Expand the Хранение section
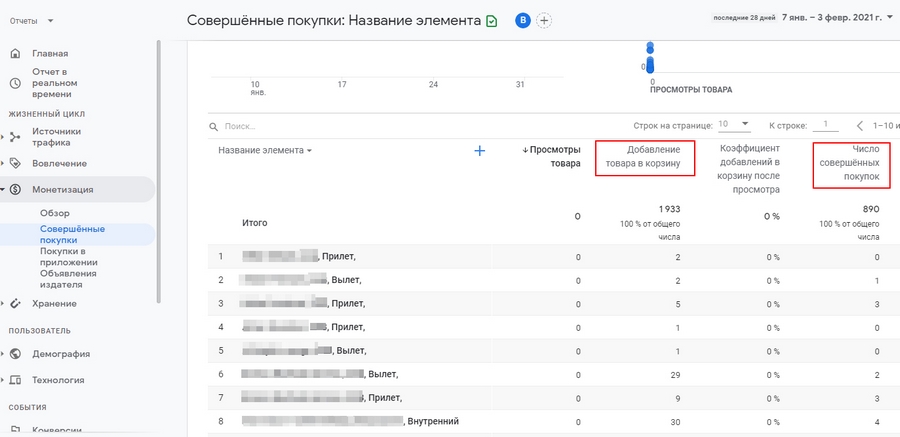This screenshot has width=900, height=437. click(x=2, y=304)
